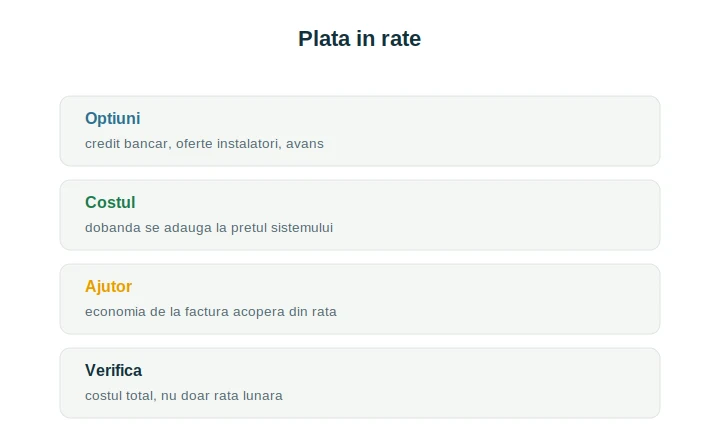Click the text "costul total, nu doar rata lunara"
The height and width of the screenshot is (440, 720).
pyautogui.click(x=184, y=396)
